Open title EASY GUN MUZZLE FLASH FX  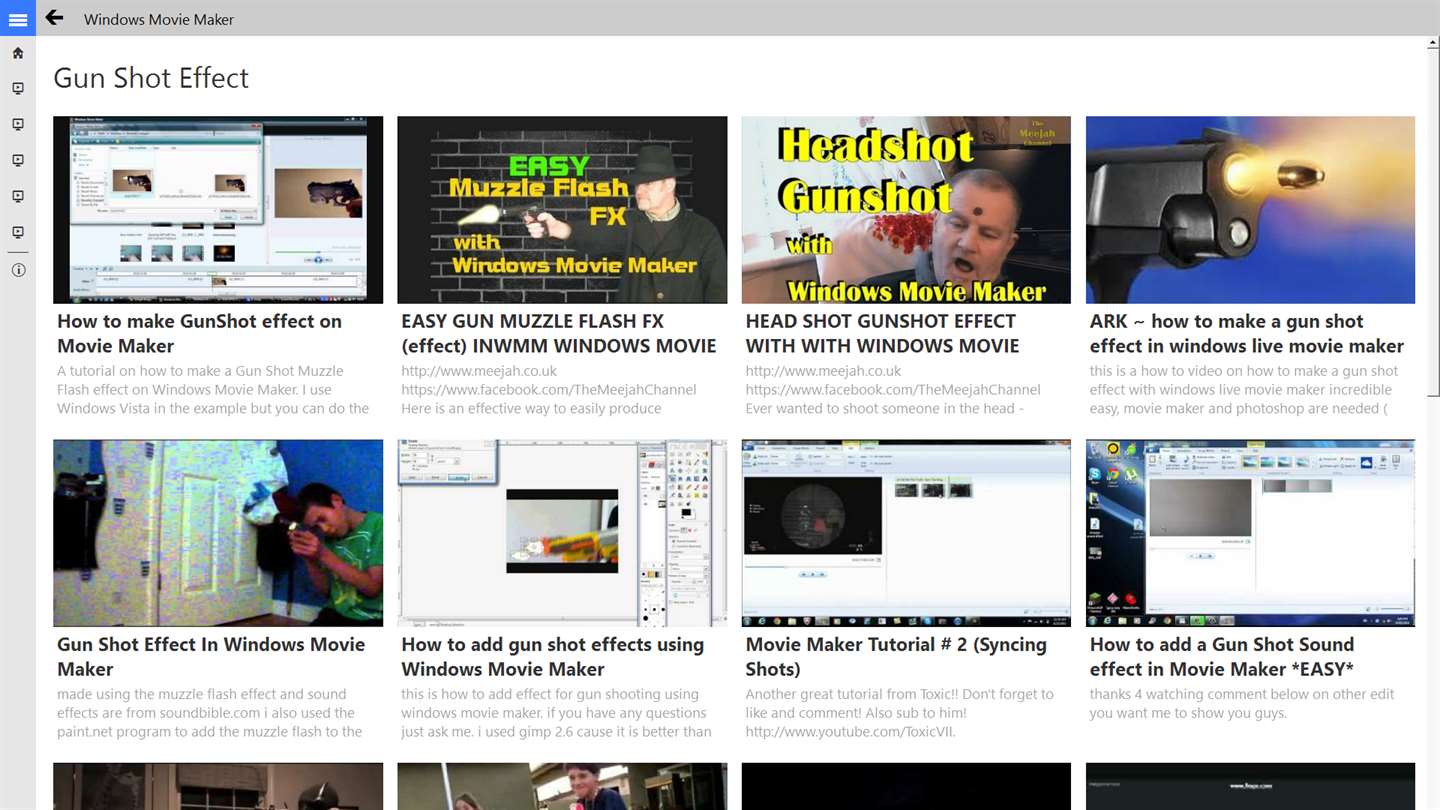[x=559, y=334]
